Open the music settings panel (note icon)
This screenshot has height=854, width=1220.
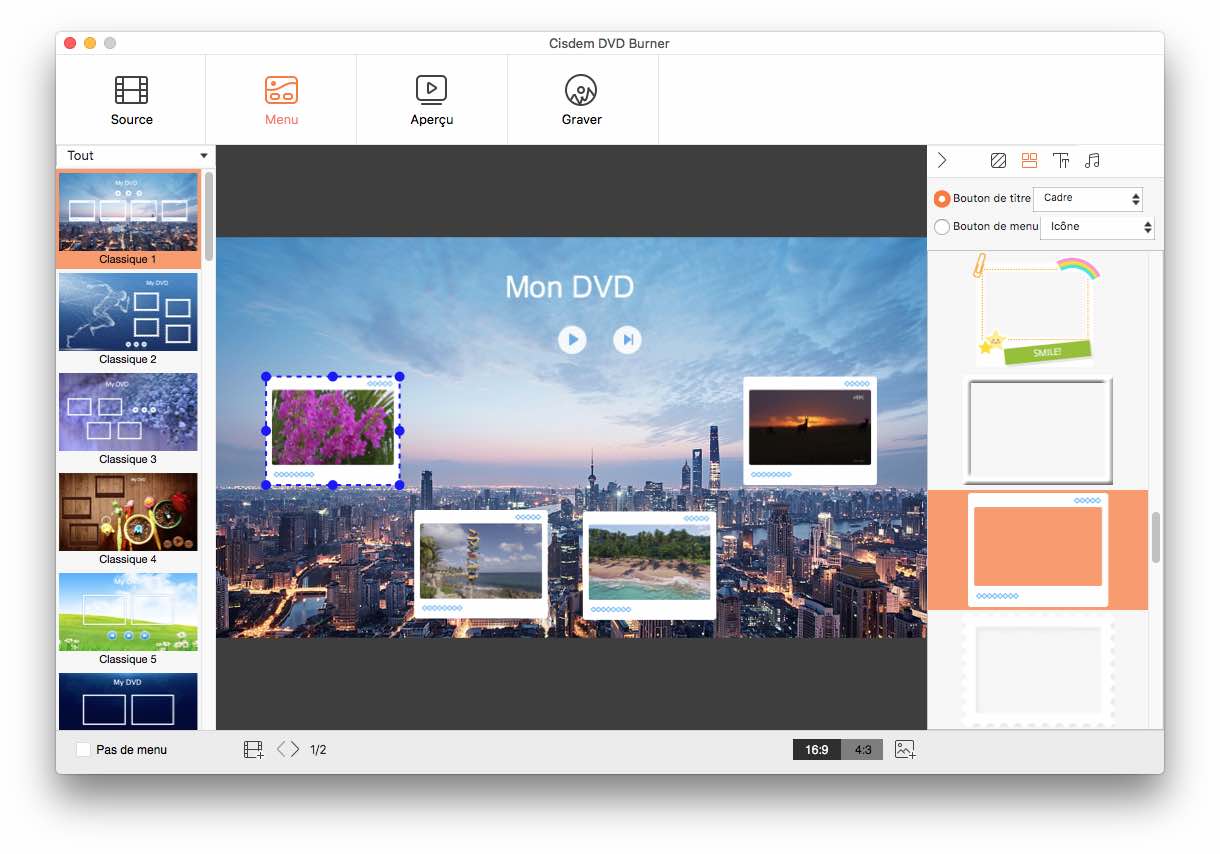click(x=1092, y=160)
